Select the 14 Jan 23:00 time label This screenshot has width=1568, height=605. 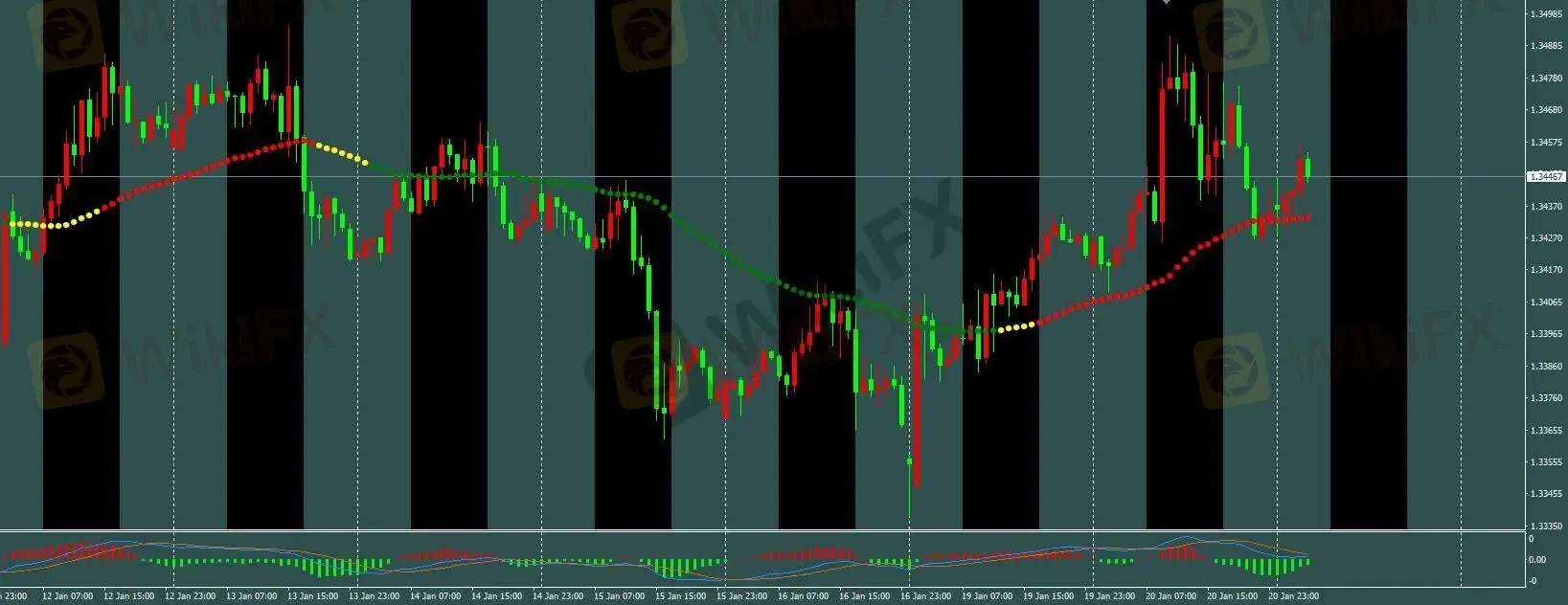tap(558, 596)
